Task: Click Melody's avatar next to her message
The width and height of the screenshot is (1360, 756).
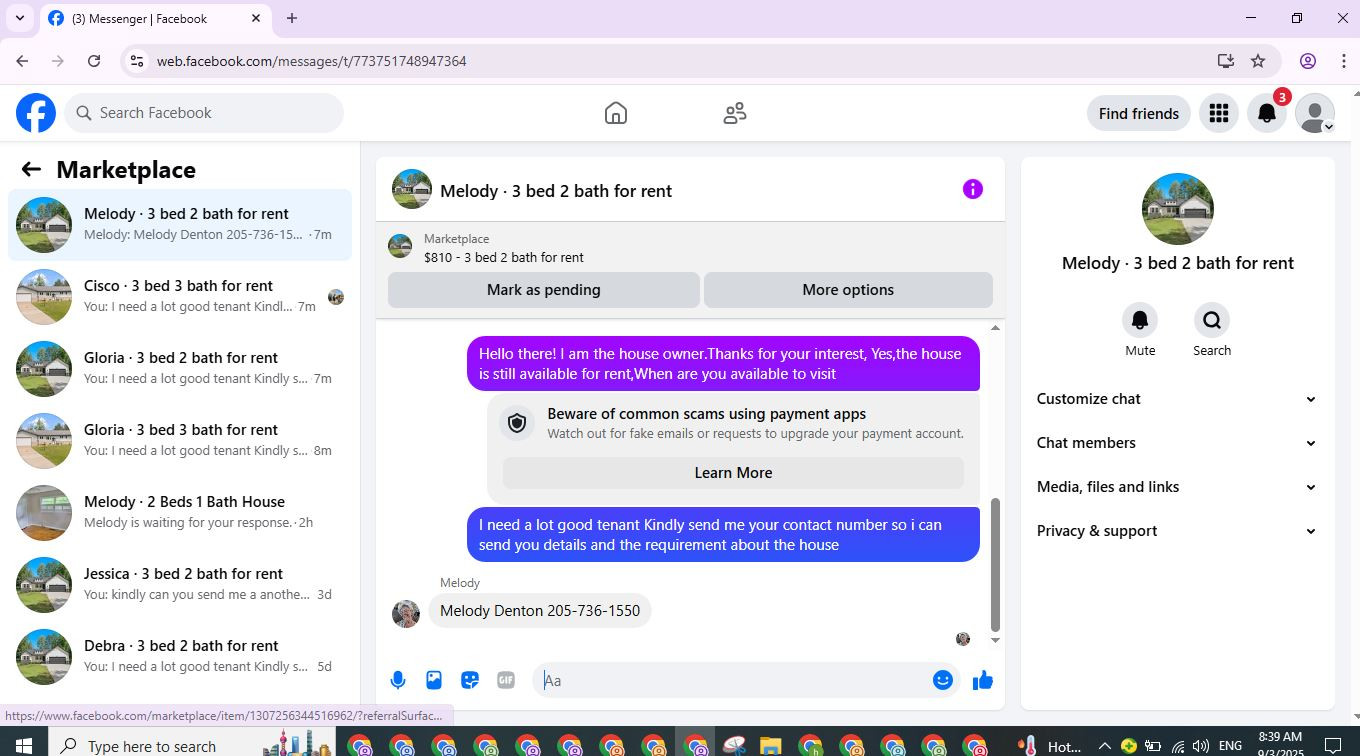Action: click(406, 614)
